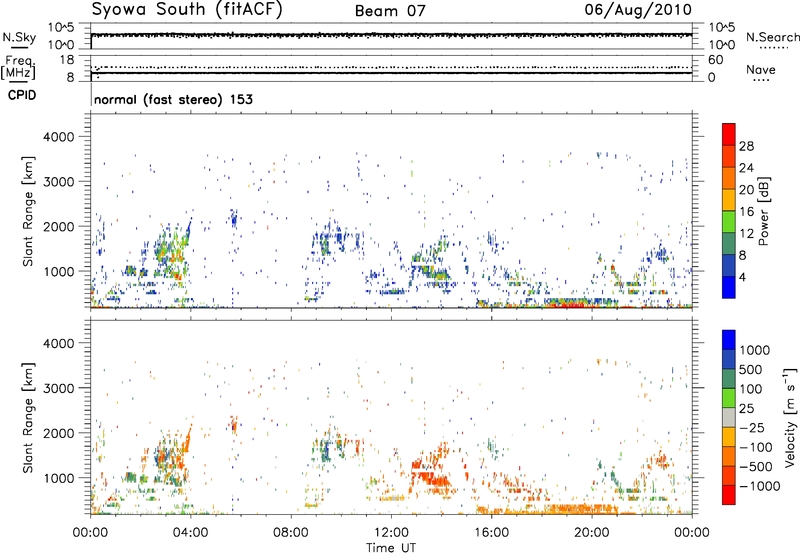Image resolution: width=800 pixels, height=554 pixels.
Task: Click the '04:00' time axis tick label
Action: [190, 533]
